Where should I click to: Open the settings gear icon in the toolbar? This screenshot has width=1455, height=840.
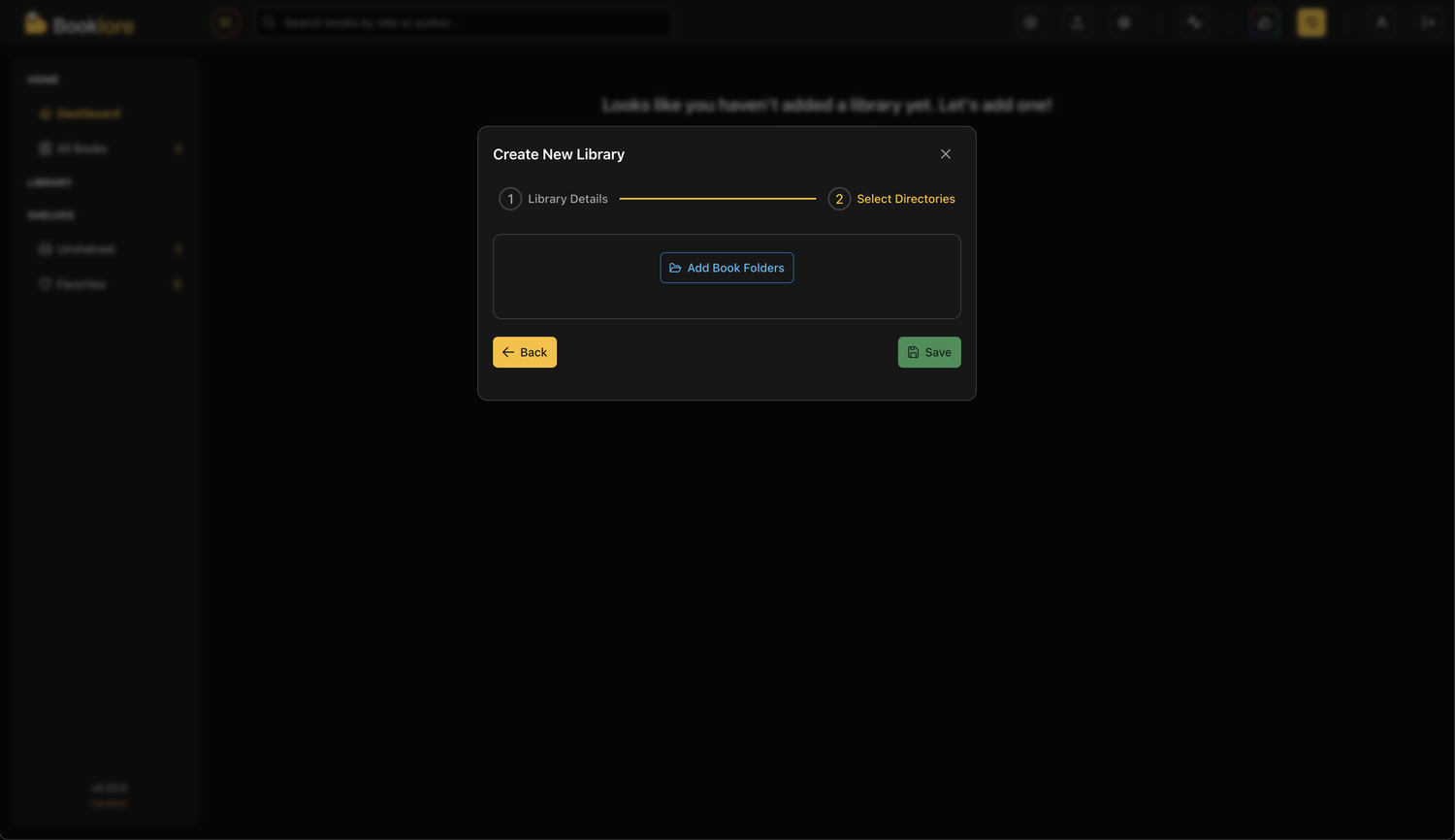coord(1124,22)
